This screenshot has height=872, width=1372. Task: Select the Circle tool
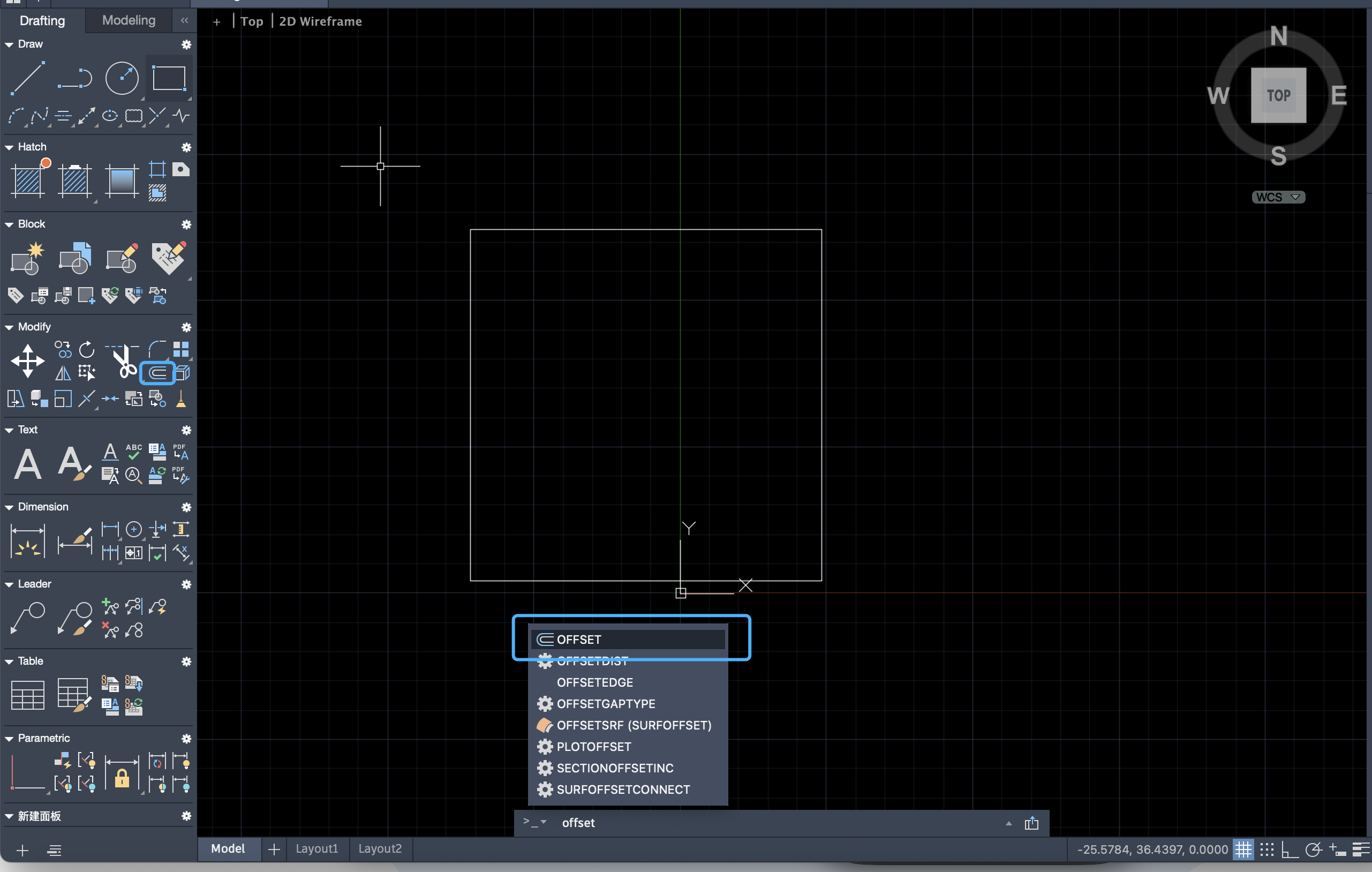point(122,78)
